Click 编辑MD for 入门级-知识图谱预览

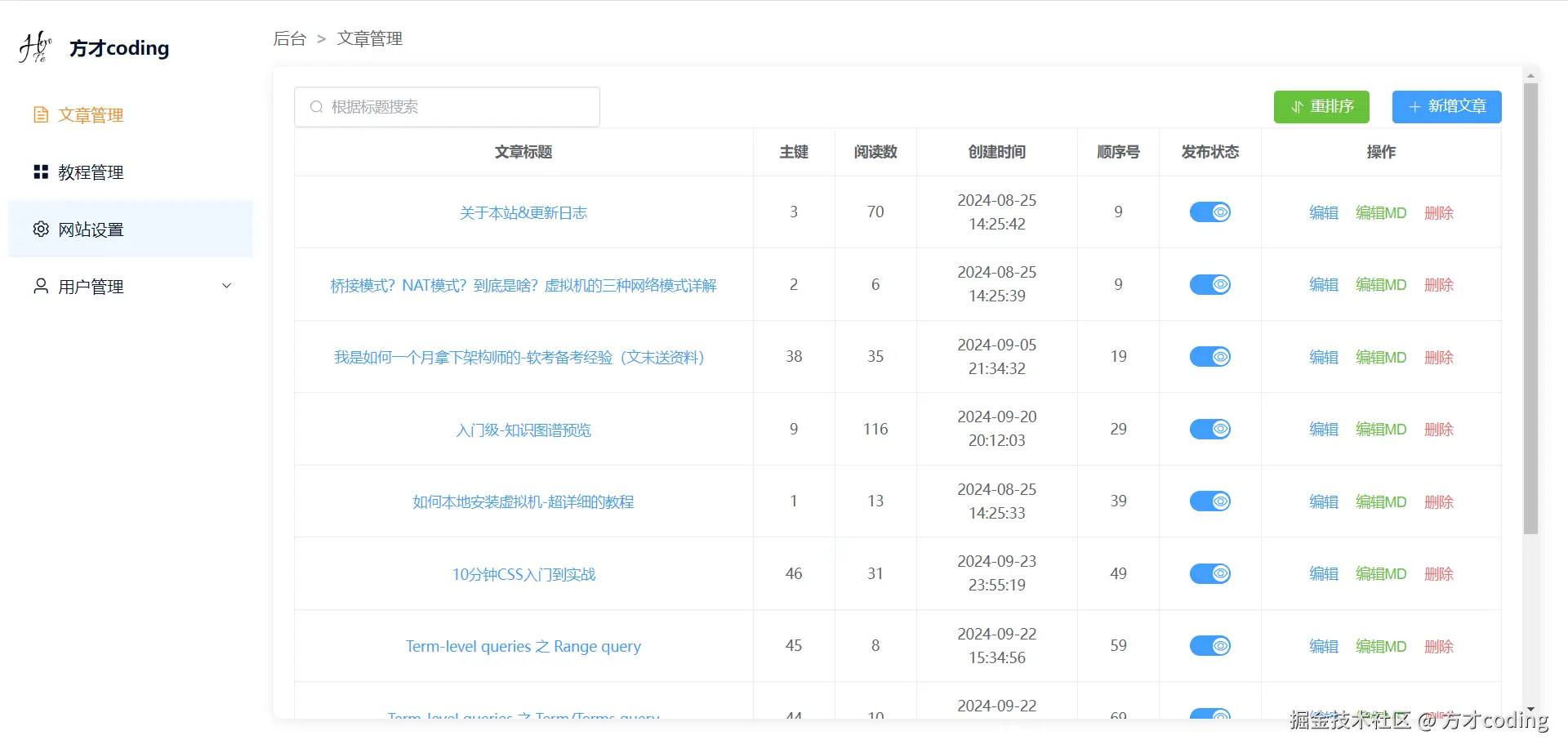click(1381, 429)
